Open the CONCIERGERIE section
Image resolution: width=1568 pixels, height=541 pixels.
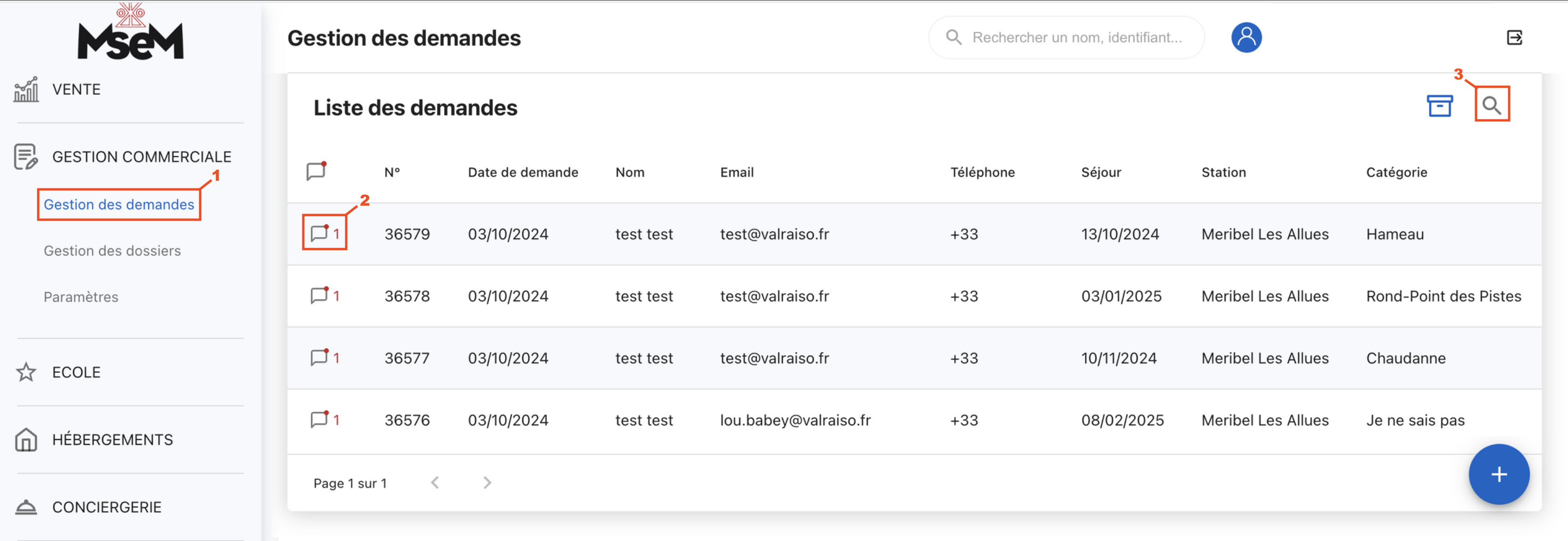(x=106, y=507)
